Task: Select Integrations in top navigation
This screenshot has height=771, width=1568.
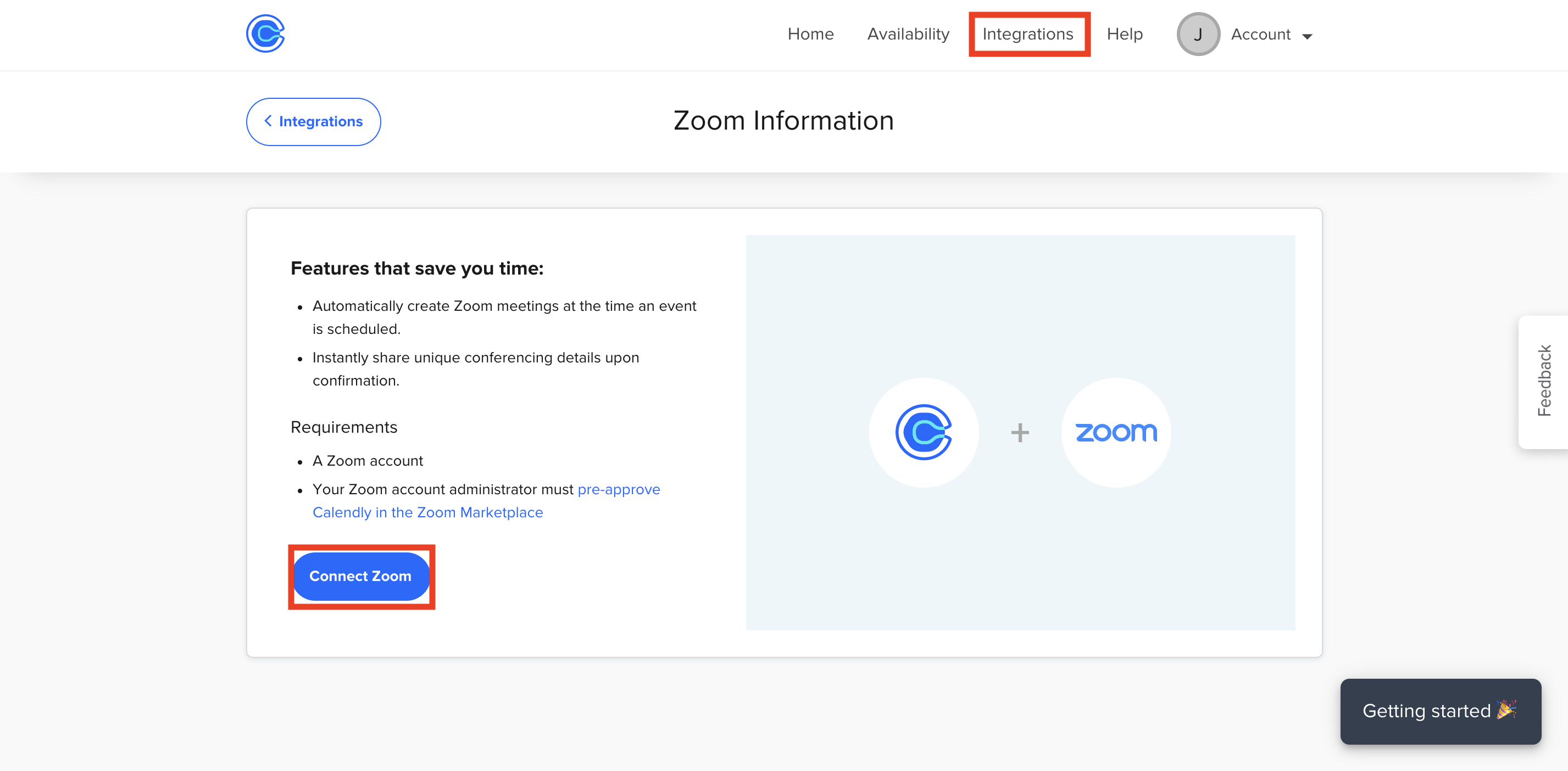Action: [x=1027, y=34]
